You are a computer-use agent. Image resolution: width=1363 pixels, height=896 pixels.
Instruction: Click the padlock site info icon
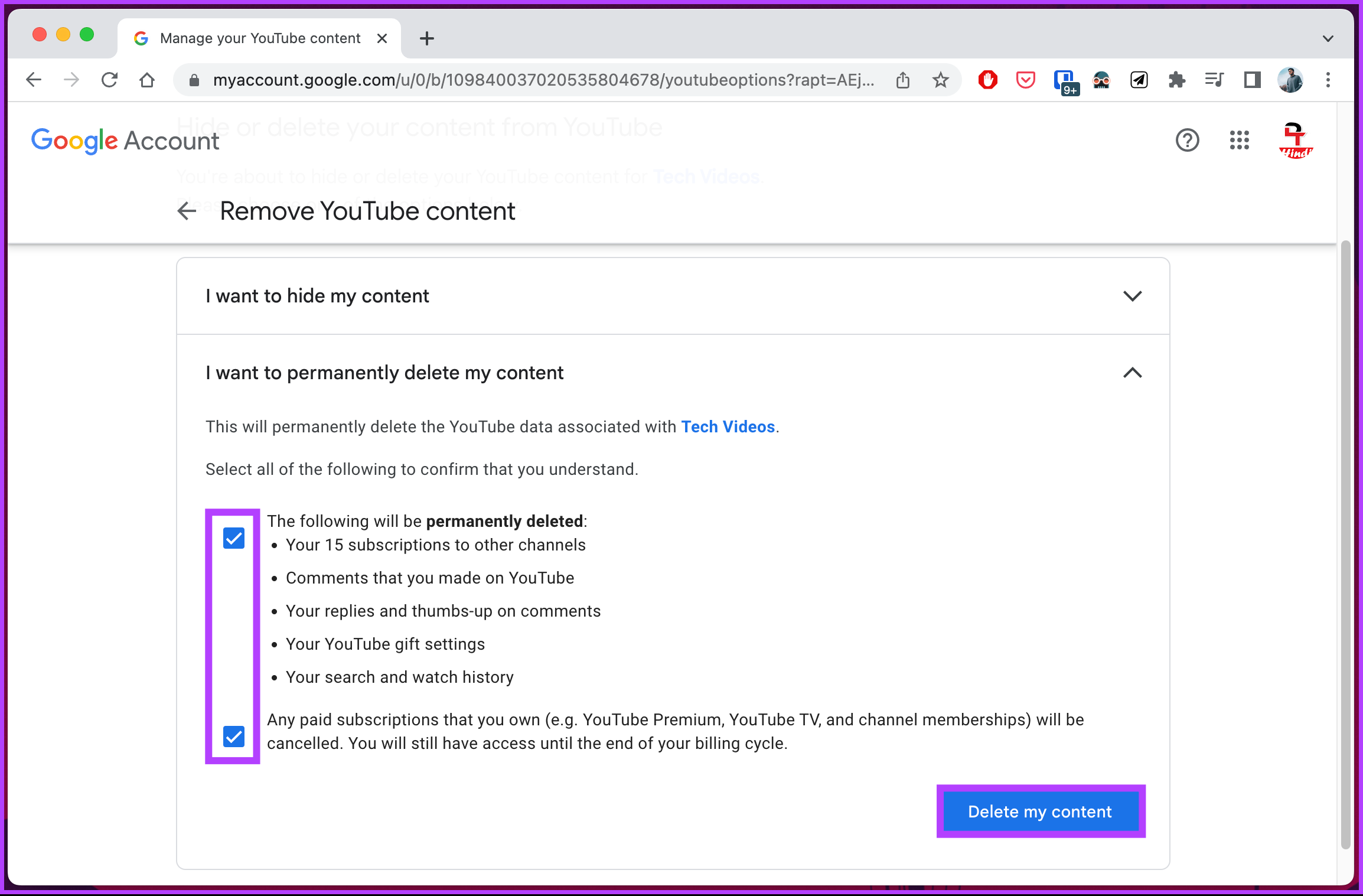coord(194,80)
